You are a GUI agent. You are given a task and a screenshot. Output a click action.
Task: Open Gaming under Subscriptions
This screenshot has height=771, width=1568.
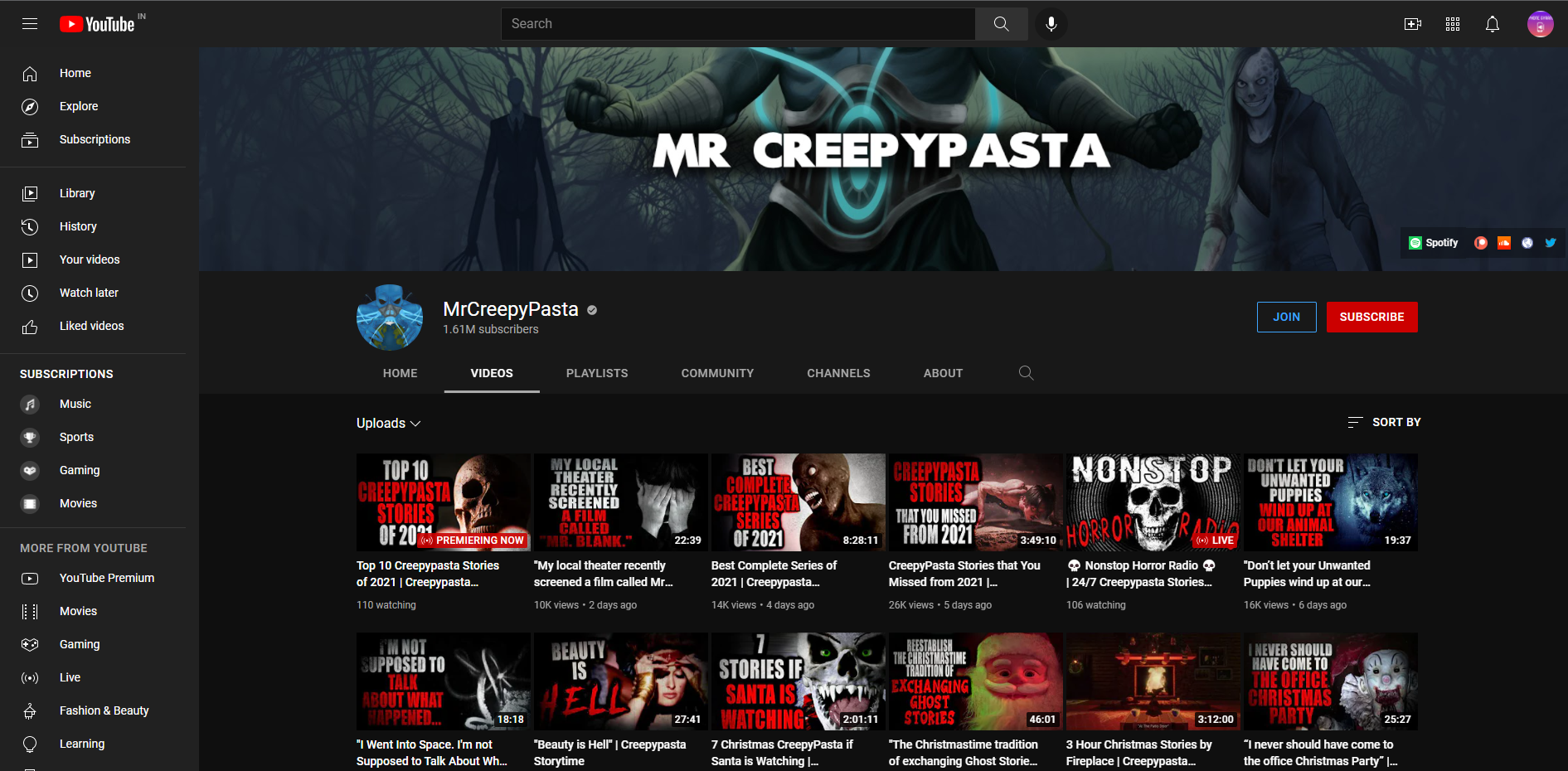pos(93,470)
